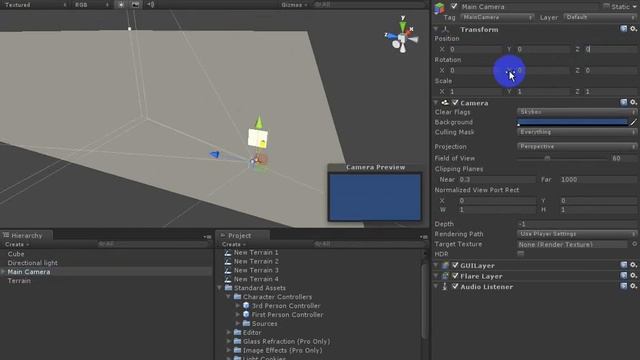This screenshot has height=360, width=640.
Task: Open the Tag dropdown showing MainCamera
Action: 497,18
